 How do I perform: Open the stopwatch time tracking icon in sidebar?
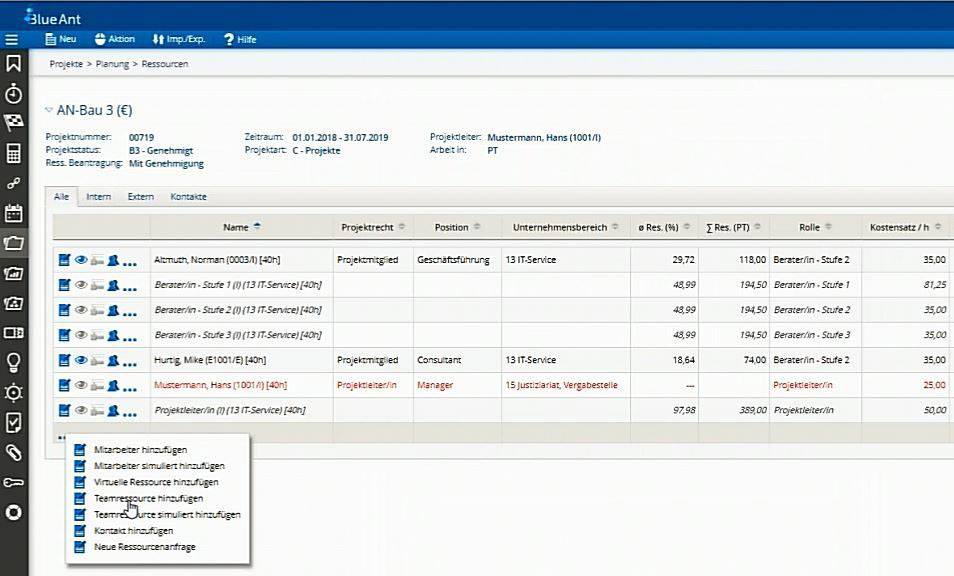click(x=13, y=94)
